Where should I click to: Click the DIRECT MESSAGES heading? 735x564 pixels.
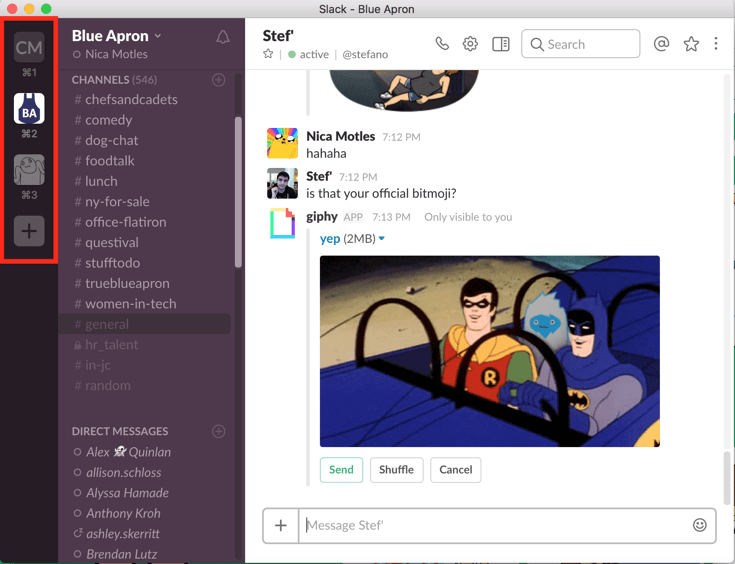pyautogui.click(x=120, y=431)
